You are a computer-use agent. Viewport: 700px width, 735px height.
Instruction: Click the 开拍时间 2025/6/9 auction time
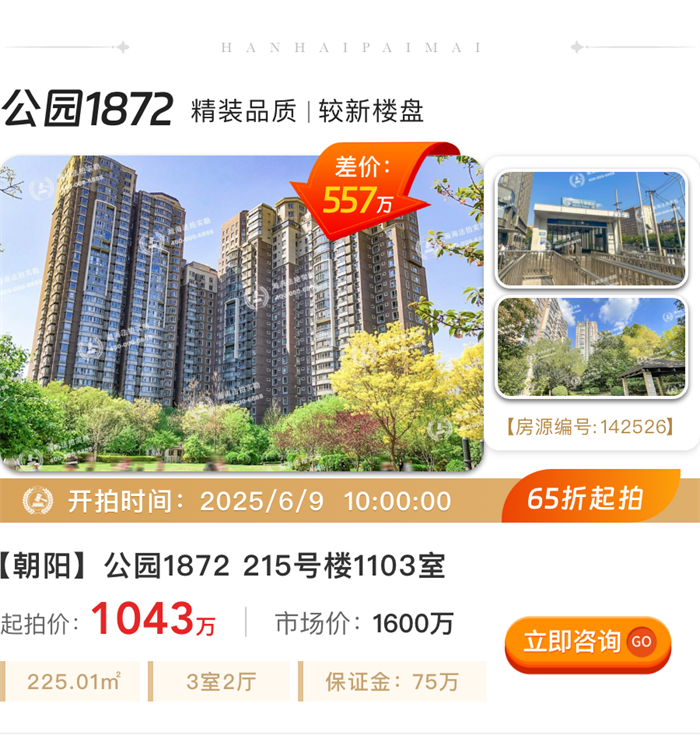coord(260,501)
